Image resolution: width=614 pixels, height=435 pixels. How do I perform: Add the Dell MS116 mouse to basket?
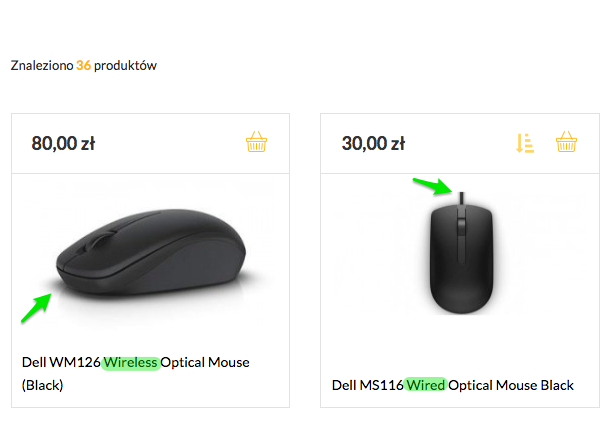click(566, 142)
